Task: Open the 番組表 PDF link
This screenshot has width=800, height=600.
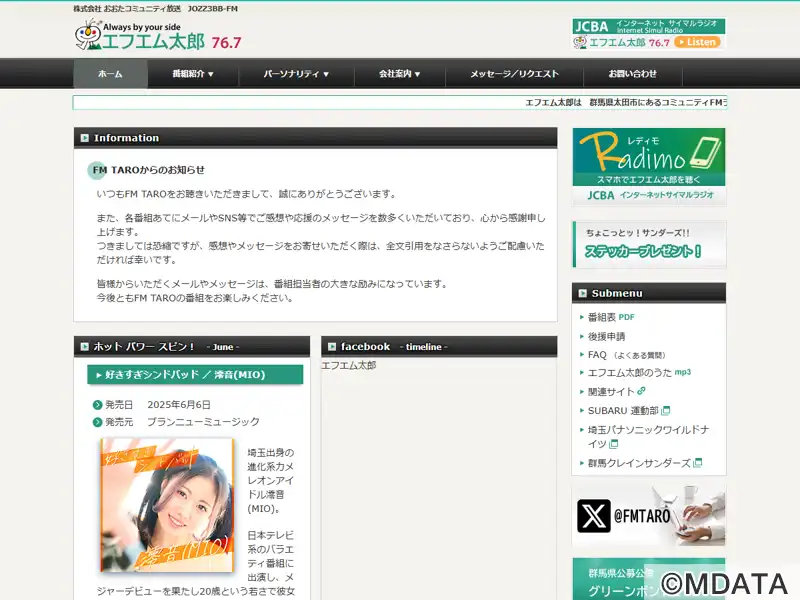Action: tap(611, 317)
